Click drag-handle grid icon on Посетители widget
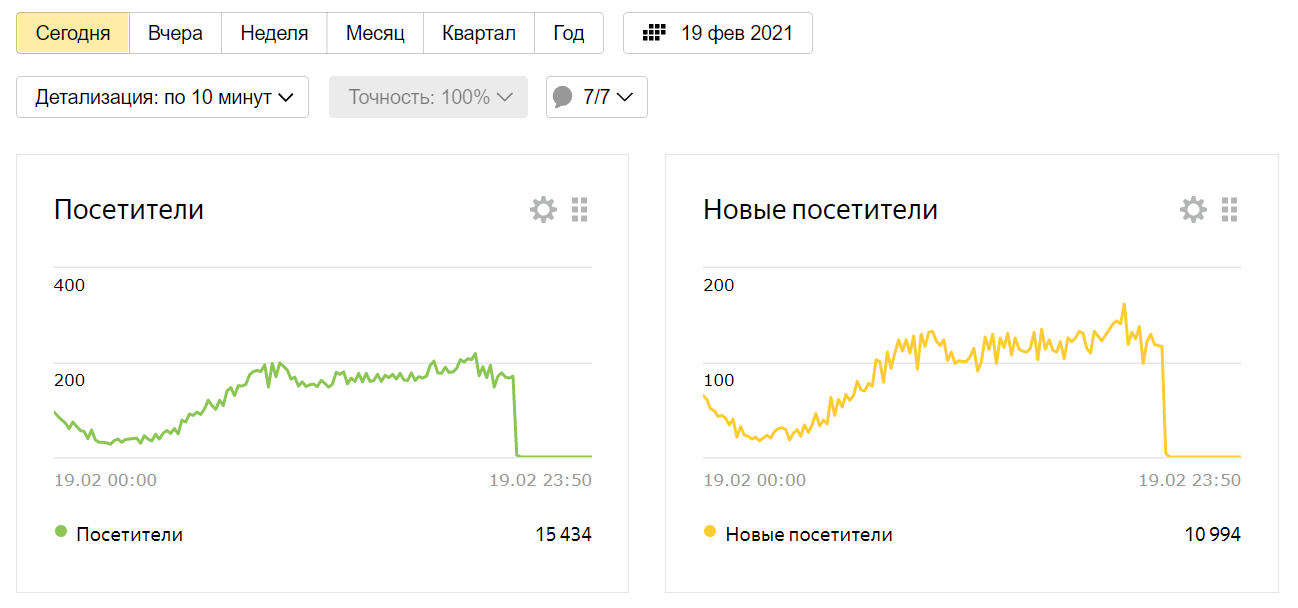 click(x=580, y=209)
